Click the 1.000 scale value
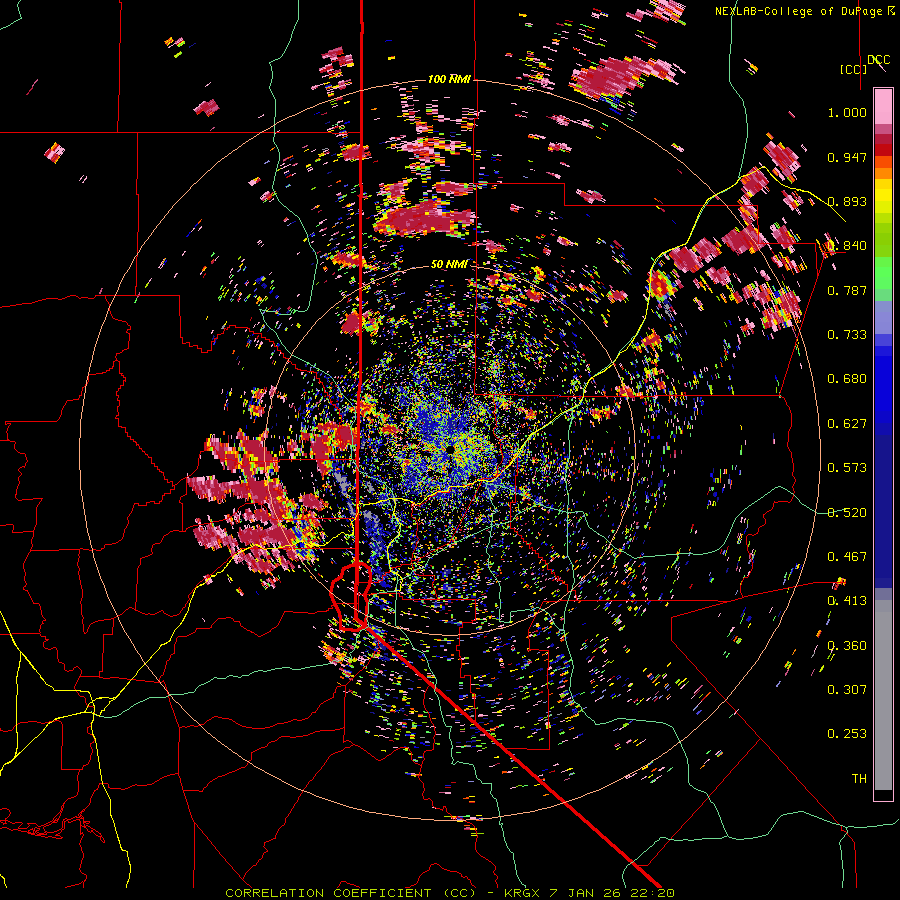Screen dimensions: 900x900 (x=847, y=112)
